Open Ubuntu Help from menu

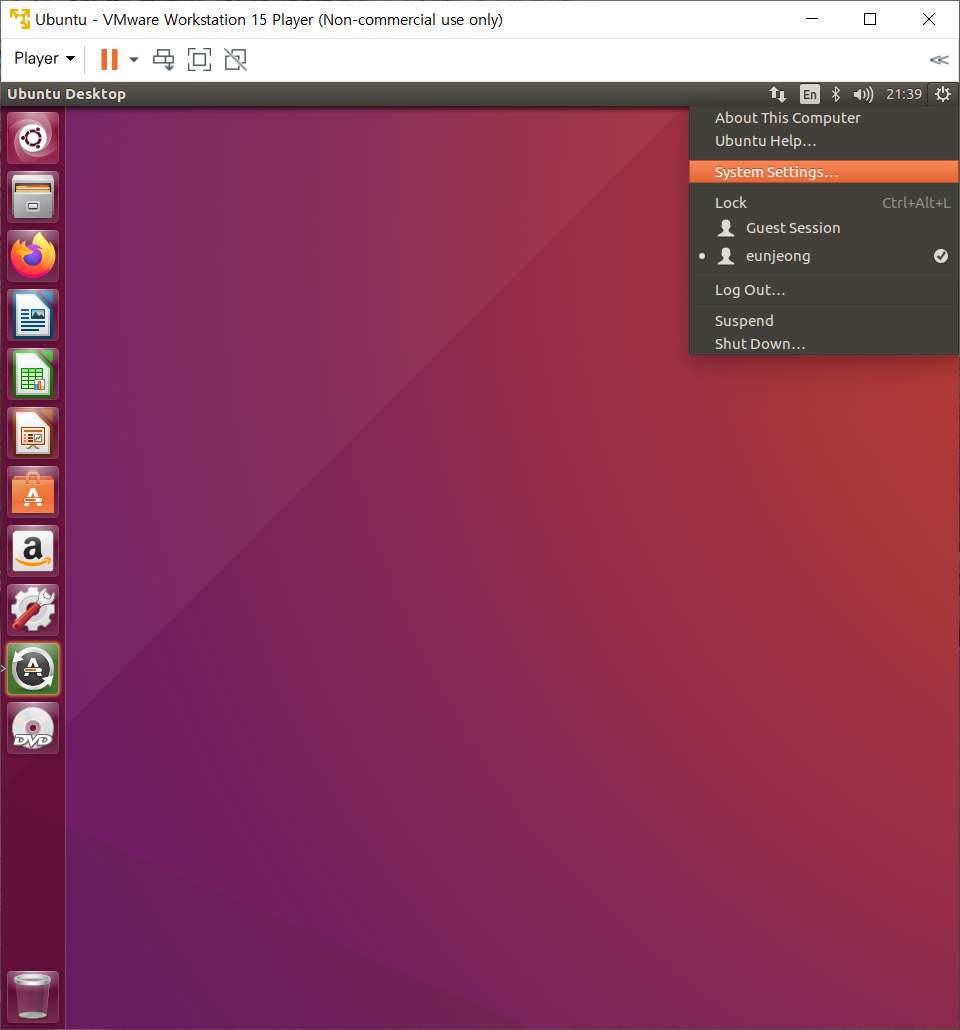click(824, 141)
